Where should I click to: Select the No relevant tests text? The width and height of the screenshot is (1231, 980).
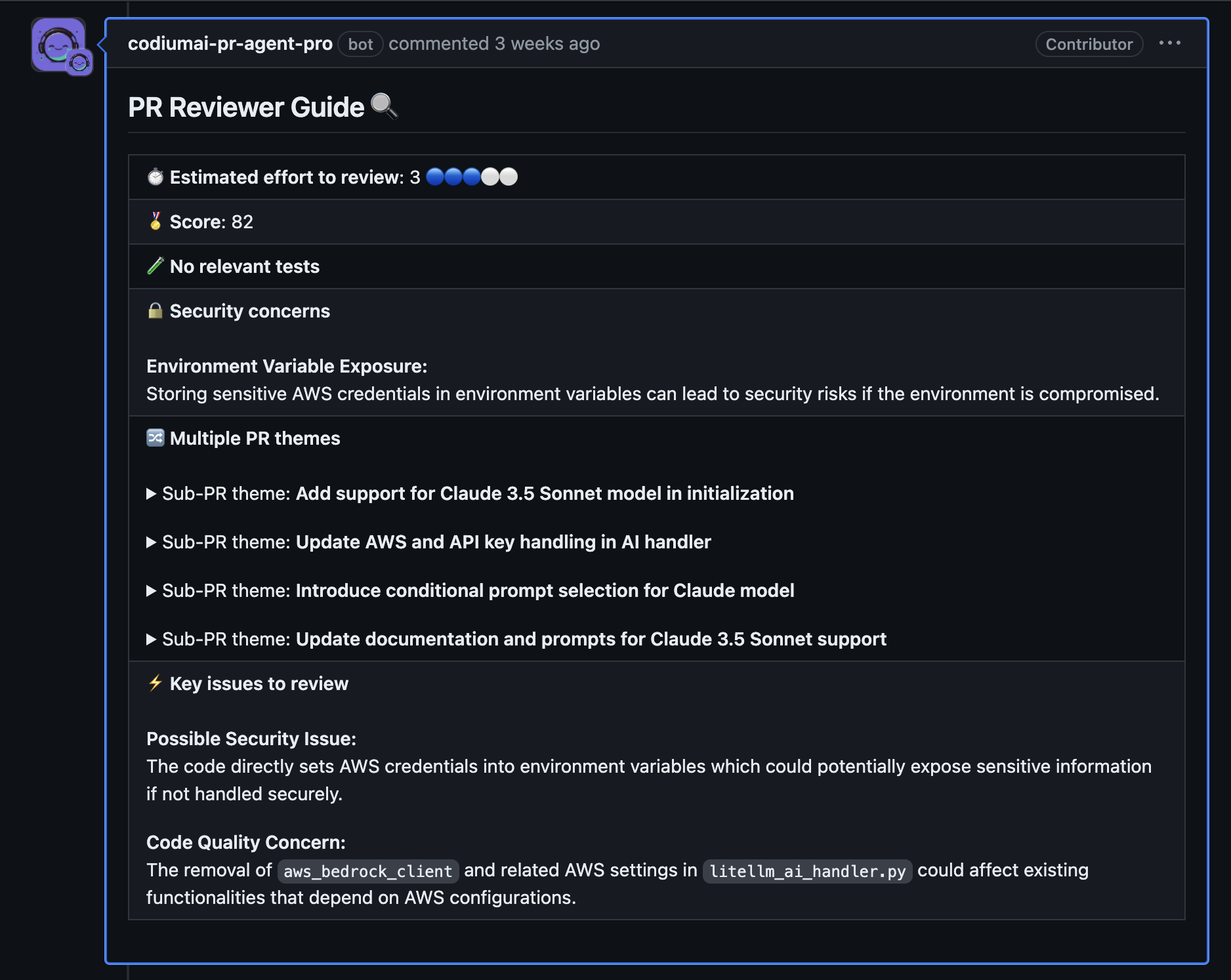point(245,266)
